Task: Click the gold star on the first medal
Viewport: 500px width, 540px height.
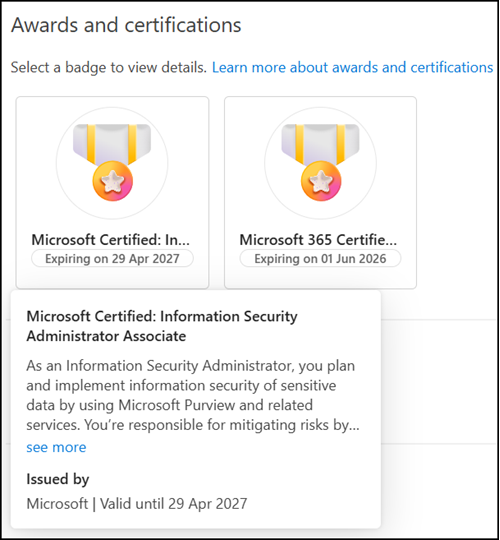Action: (113, 181)
